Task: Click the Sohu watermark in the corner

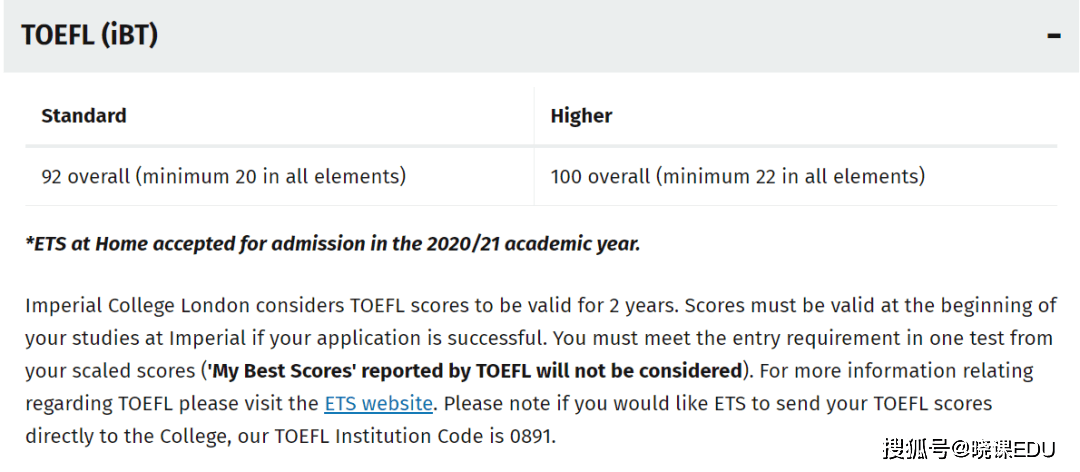Action: click(x=969, y=449)
